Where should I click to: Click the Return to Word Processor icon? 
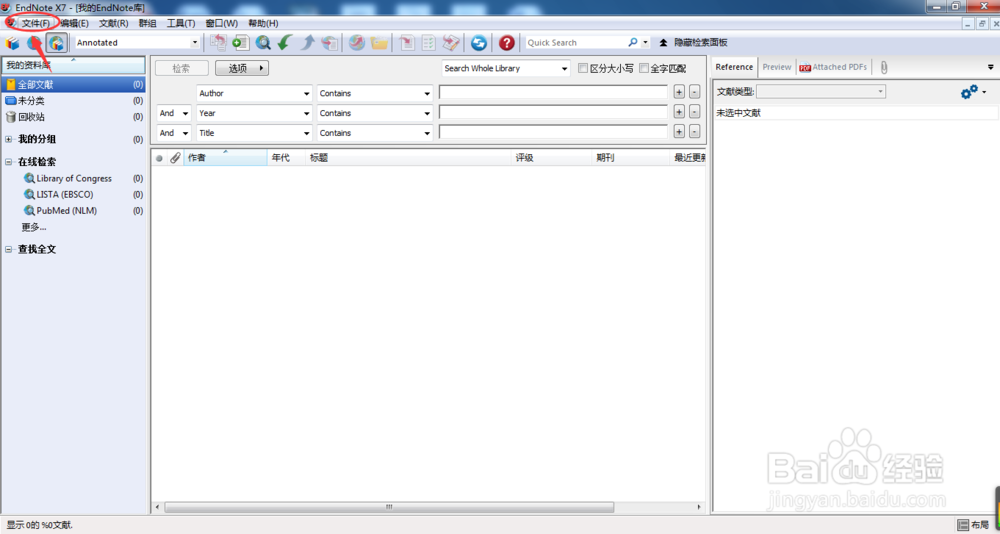click(452, 43)
